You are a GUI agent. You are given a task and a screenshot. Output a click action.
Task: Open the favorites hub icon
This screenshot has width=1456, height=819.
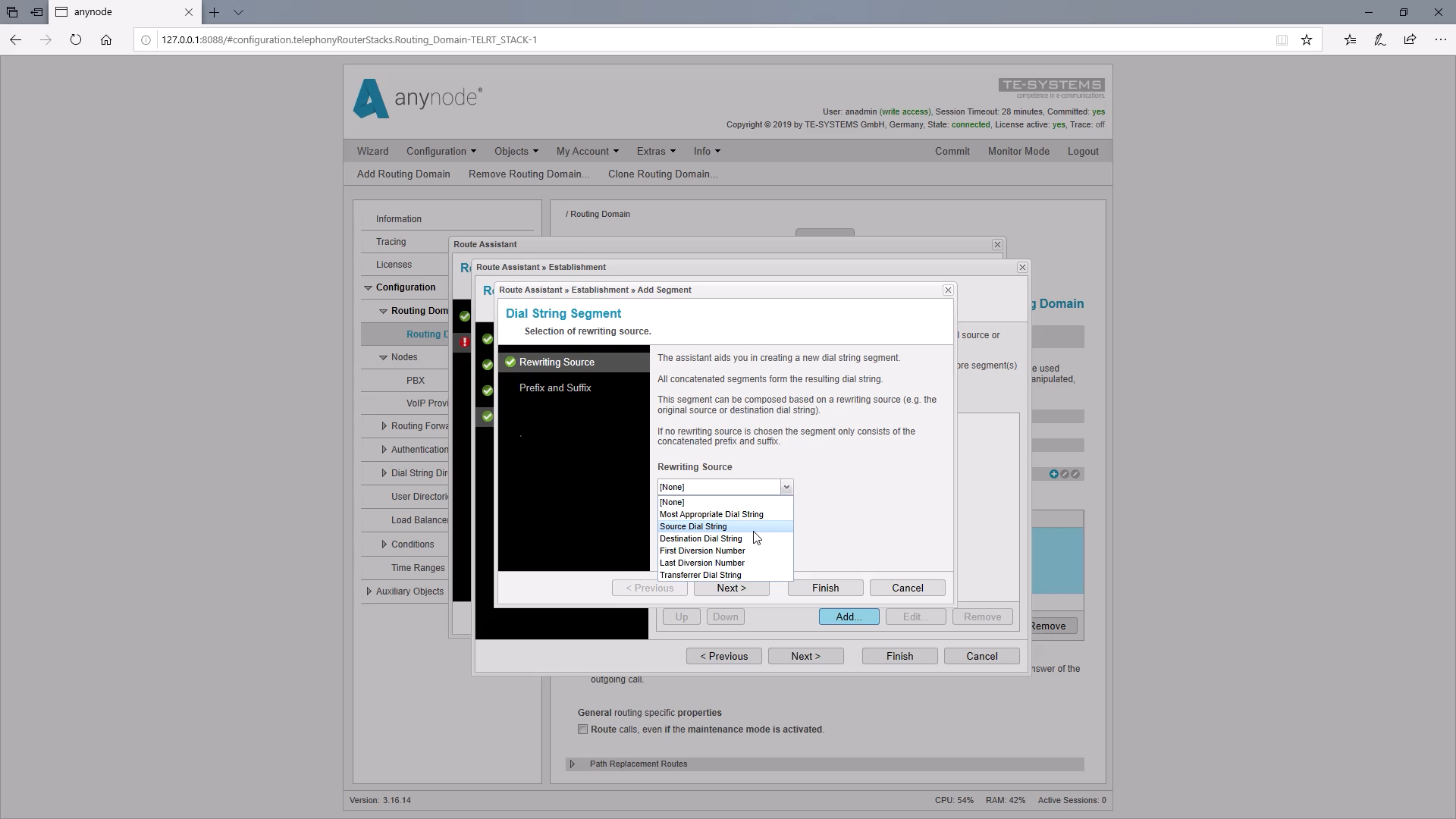coord(1351,40)
